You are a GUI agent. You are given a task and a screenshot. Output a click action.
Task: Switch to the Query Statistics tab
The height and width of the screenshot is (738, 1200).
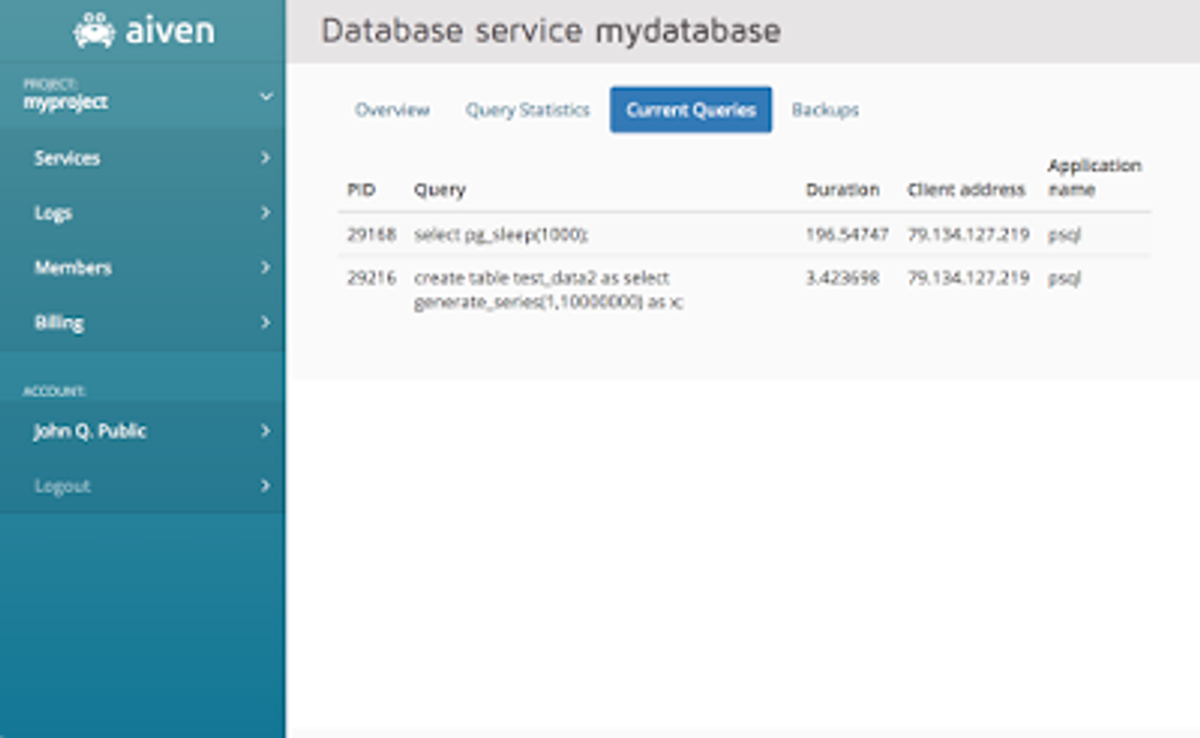click(527, 110)
